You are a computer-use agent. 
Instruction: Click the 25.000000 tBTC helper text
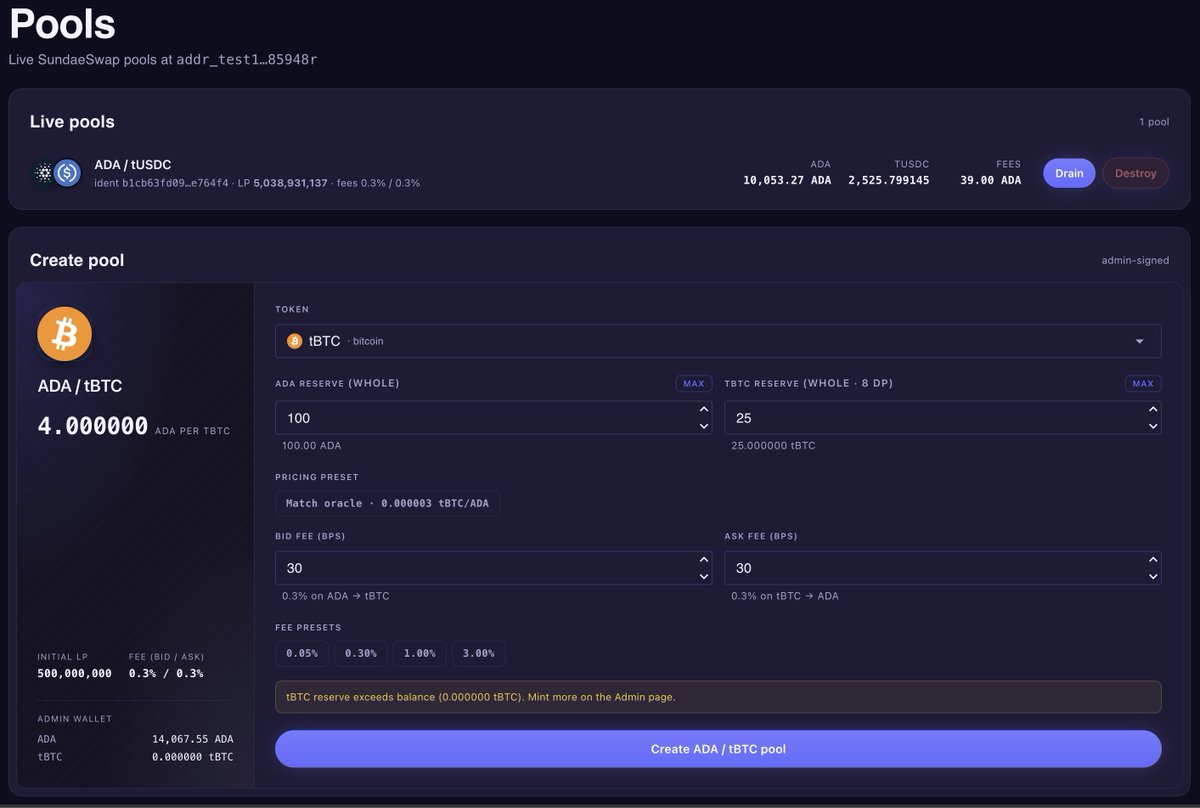[773, 446]
